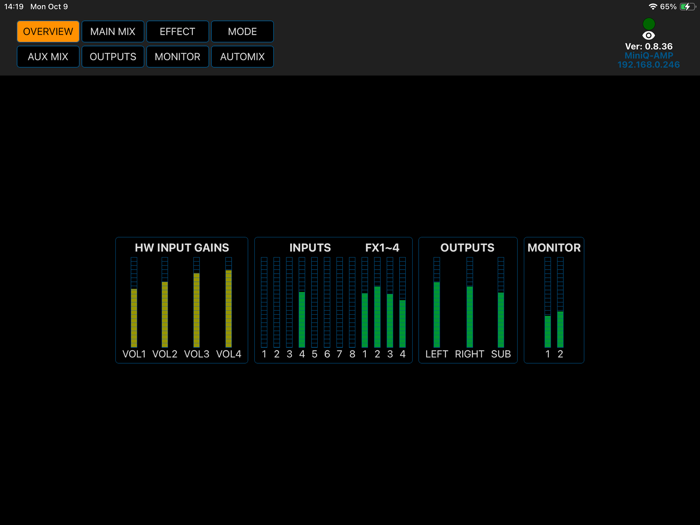Click monitor 2 level meter
Image resolution: width=700 pixels, height=525 pixels.
point(560,302)
